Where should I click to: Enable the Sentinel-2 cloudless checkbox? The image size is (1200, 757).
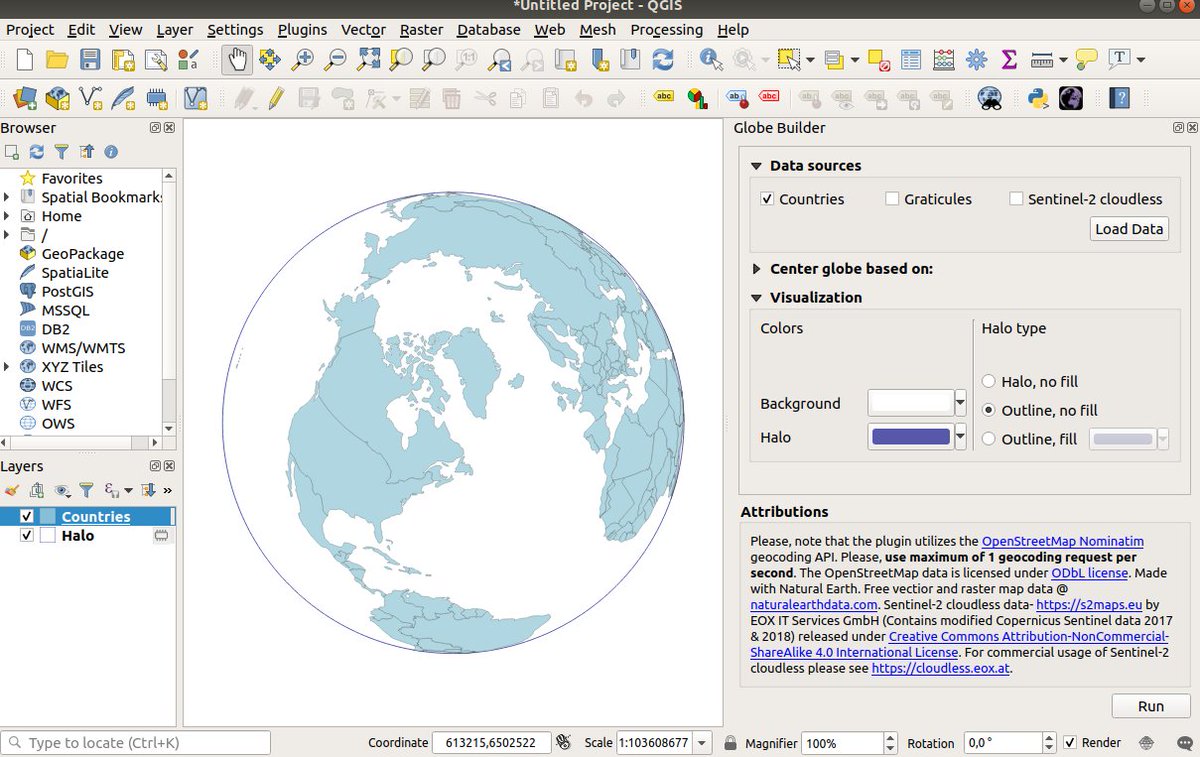[x=1016, y=199]
